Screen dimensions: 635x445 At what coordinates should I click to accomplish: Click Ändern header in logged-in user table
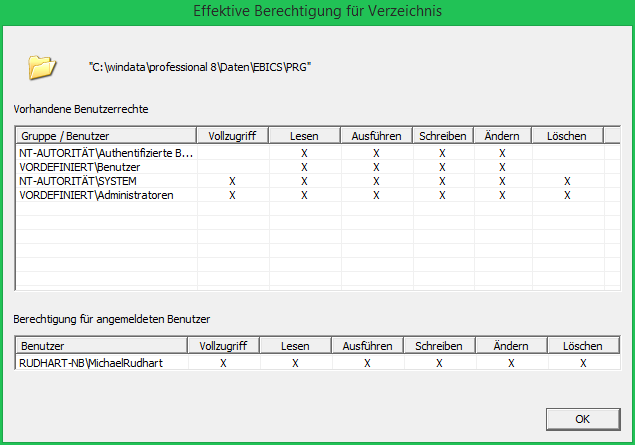tap(511, 346)
